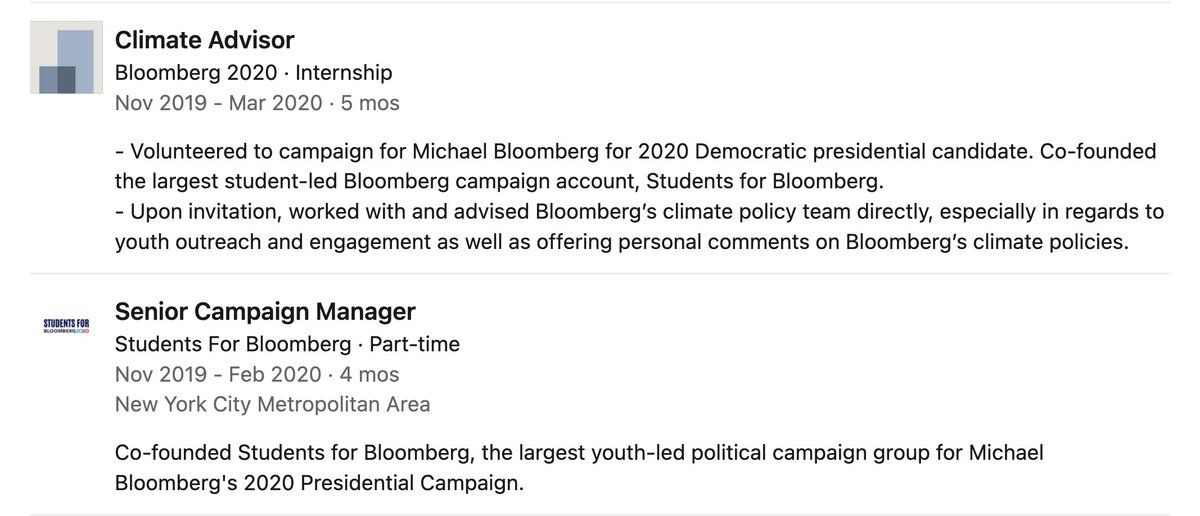
Task: Click the New York City Metropolitan Area location
Action: point(272,405)
